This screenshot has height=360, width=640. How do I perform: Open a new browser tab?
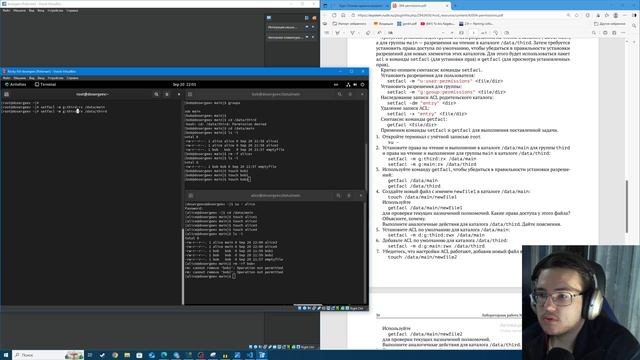click(454, 6)
